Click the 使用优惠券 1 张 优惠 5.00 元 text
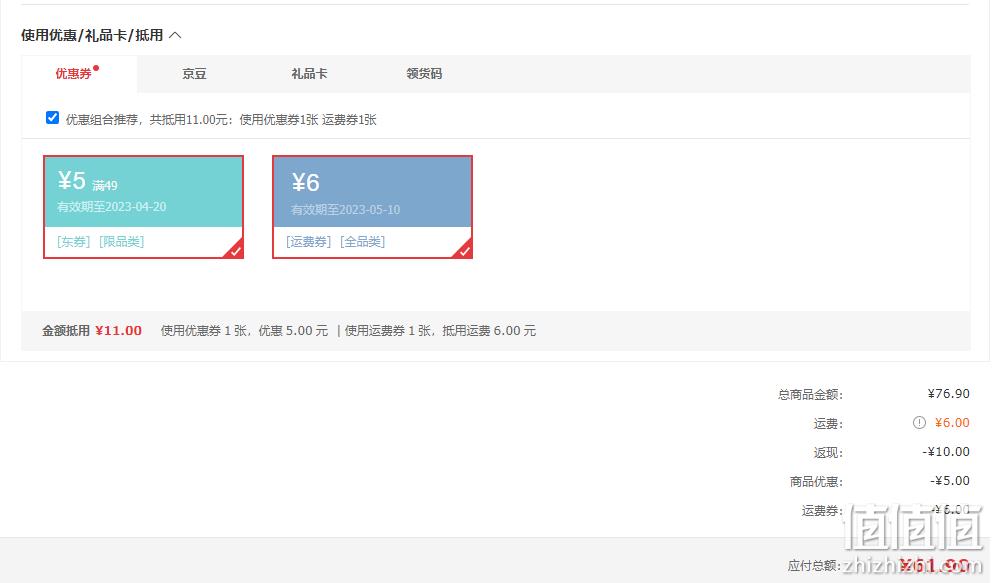This screenshot has width=992, height=583. click(244, 331)
